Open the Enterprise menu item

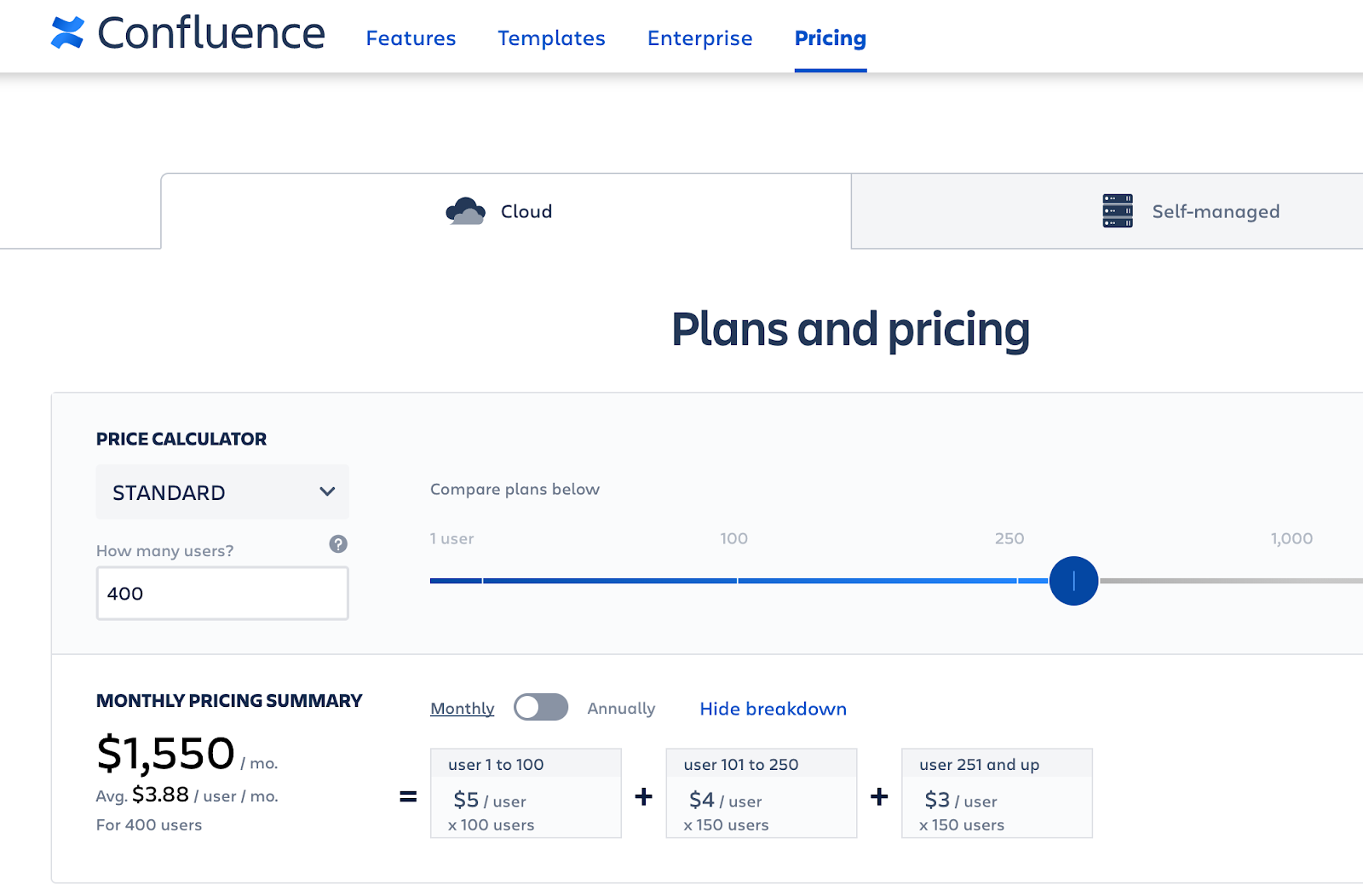(x=699, y=38)
